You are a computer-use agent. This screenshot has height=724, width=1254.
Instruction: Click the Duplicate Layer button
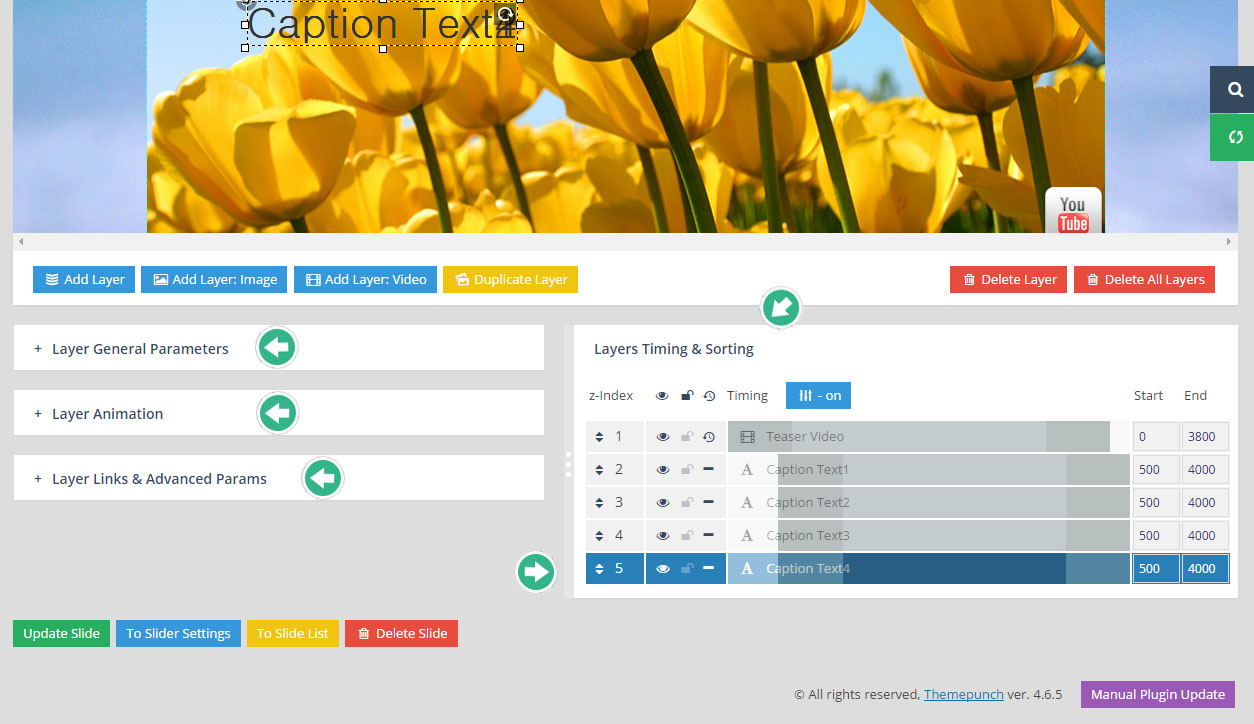coord(510,280)
